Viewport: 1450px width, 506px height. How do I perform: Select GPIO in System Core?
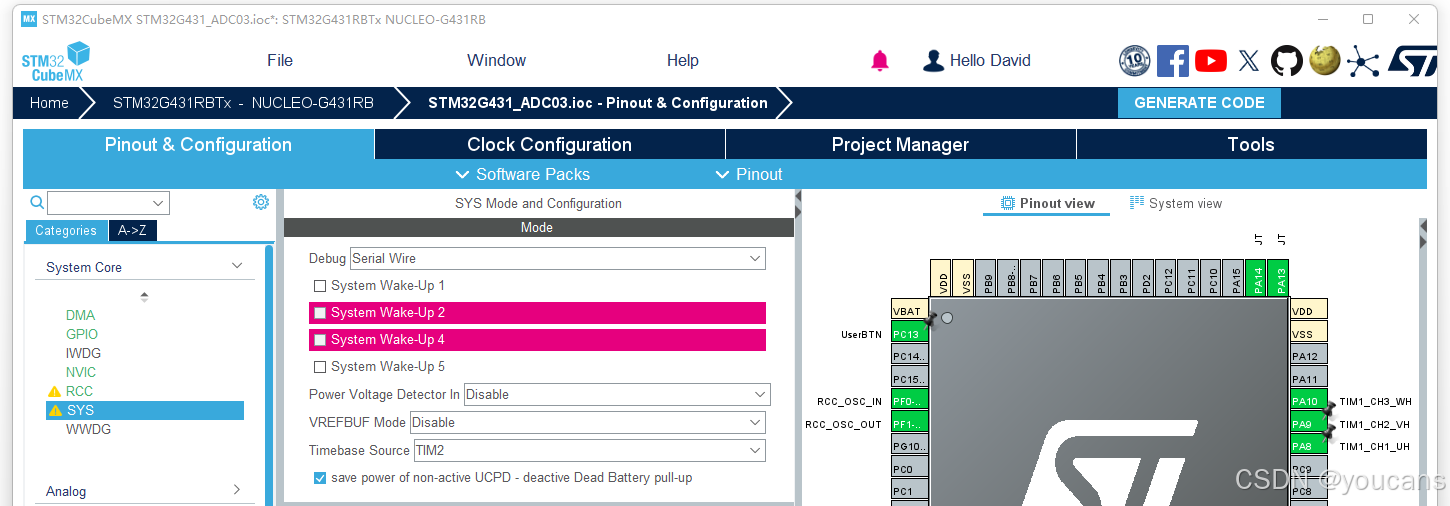click(82, 334)
